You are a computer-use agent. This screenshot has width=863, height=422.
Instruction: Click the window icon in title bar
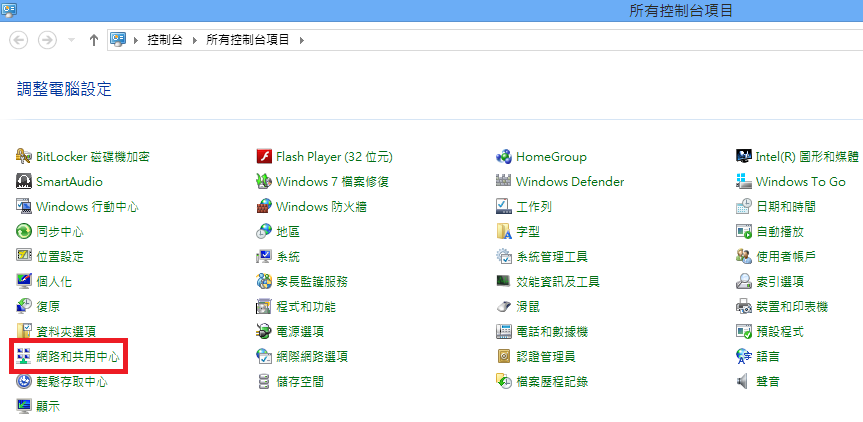[x=9, y=9]
